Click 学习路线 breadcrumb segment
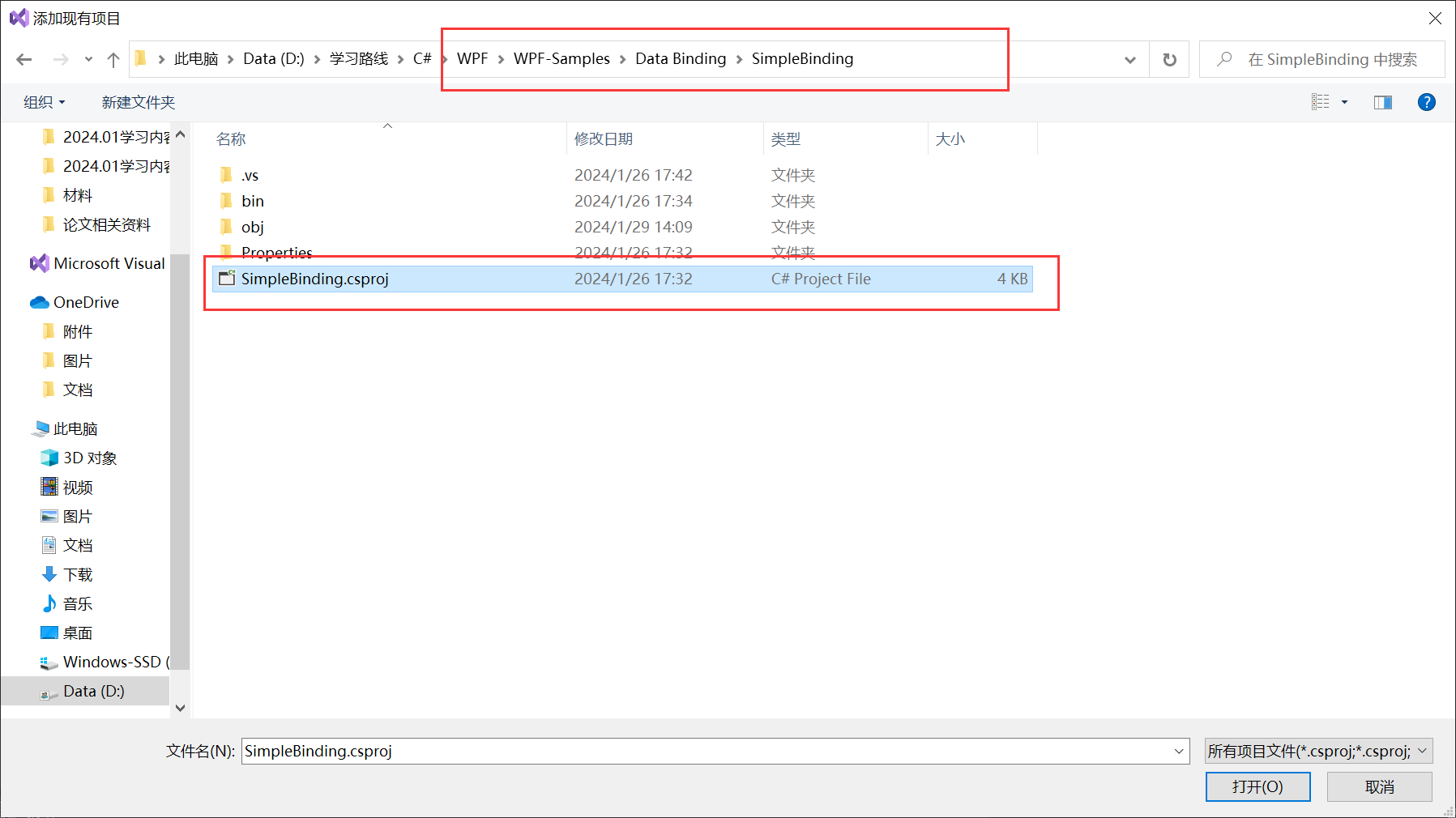 359,58
